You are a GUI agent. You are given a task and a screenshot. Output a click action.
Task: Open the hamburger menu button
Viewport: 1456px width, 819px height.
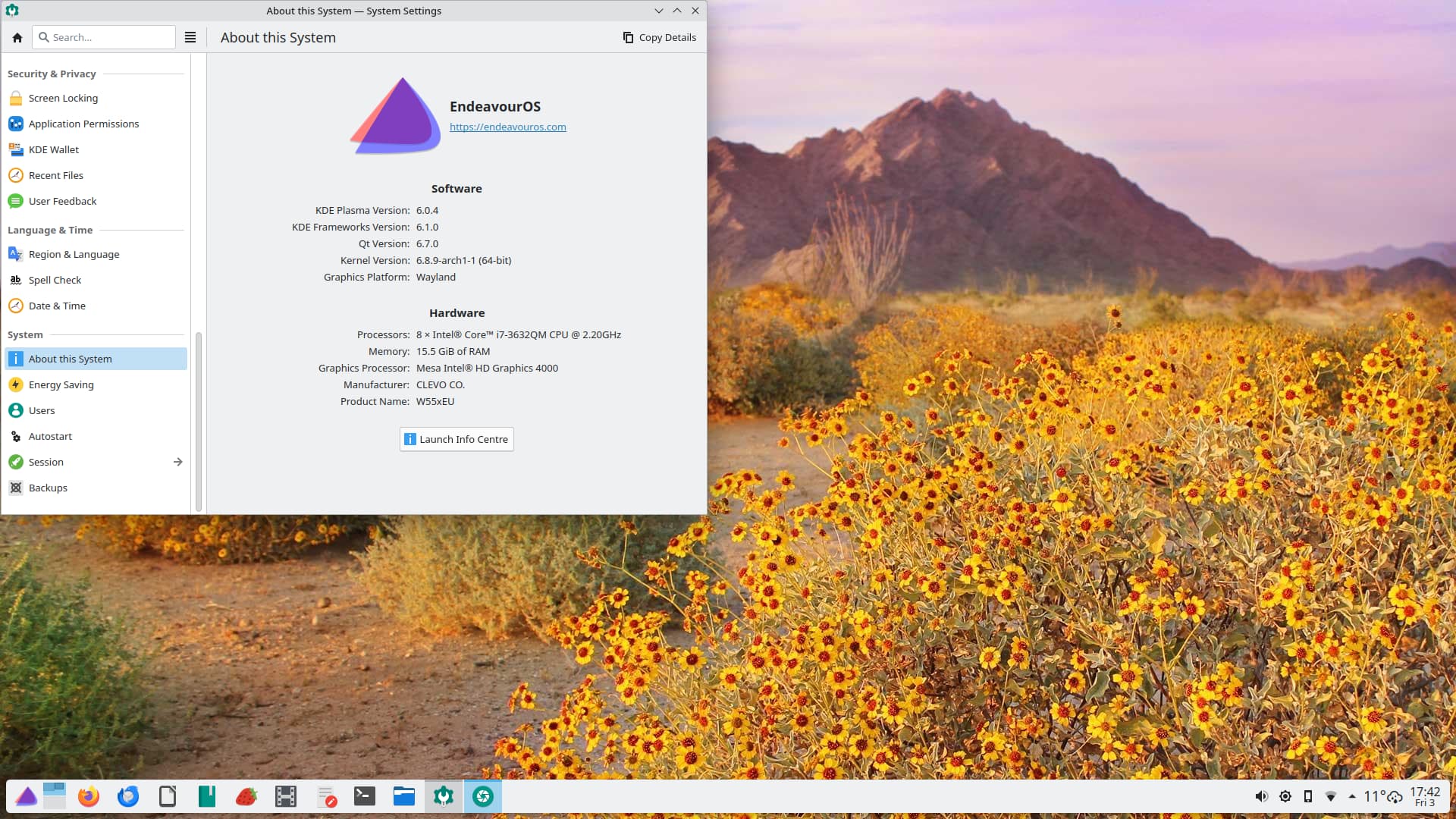(x=190, y=37)
